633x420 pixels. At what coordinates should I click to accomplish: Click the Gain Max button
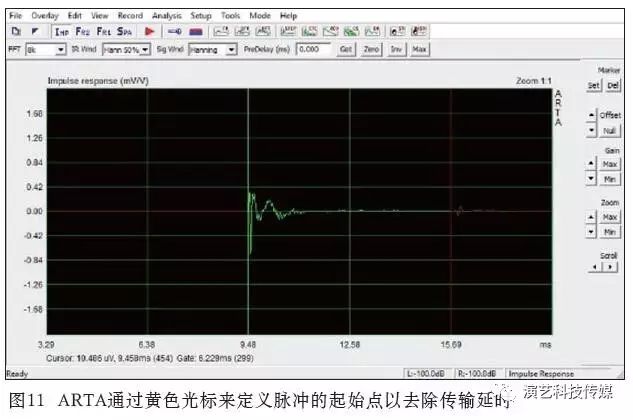click(610, 164)
